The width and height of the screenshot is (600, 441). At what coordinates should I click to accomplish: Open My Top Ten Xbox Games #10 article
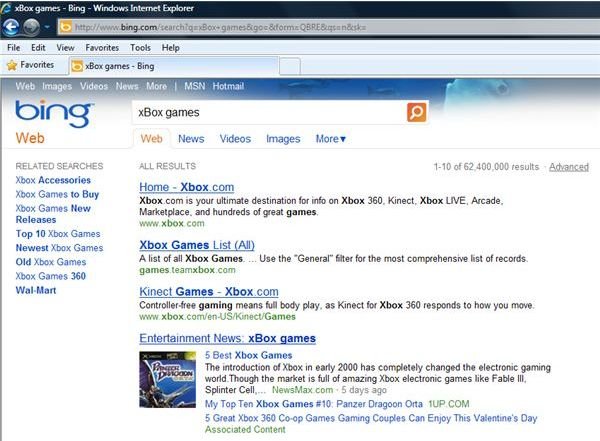coord(314,404)
